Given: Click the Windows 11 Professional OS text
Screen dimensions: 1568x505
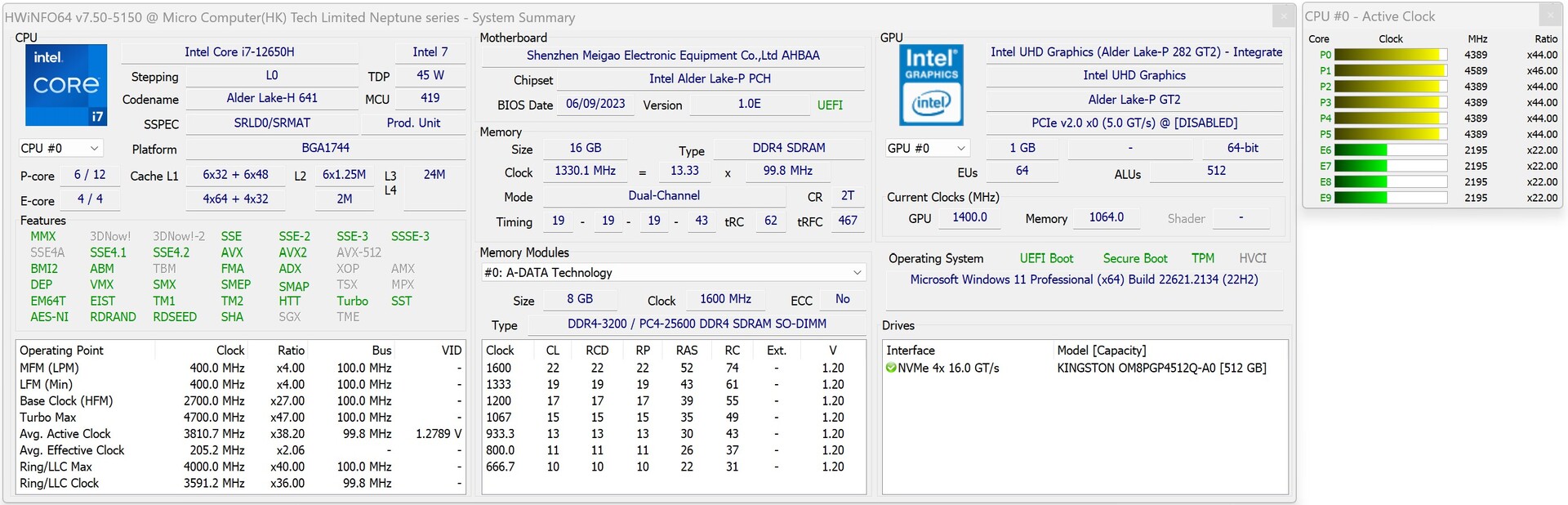Looking at the screenshot, I should tap(1084, 279).
